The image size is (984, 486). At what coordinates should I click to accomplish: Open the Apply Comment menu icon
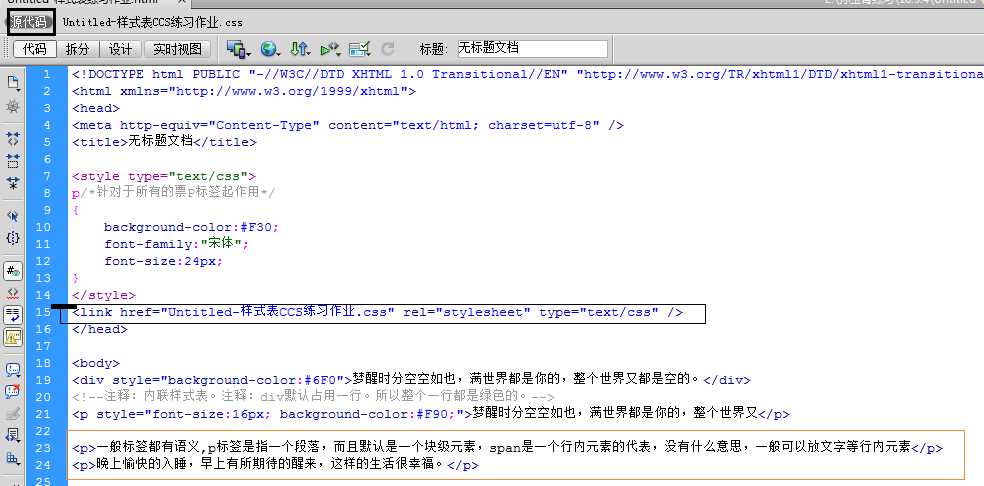click(x=13, y=370)
